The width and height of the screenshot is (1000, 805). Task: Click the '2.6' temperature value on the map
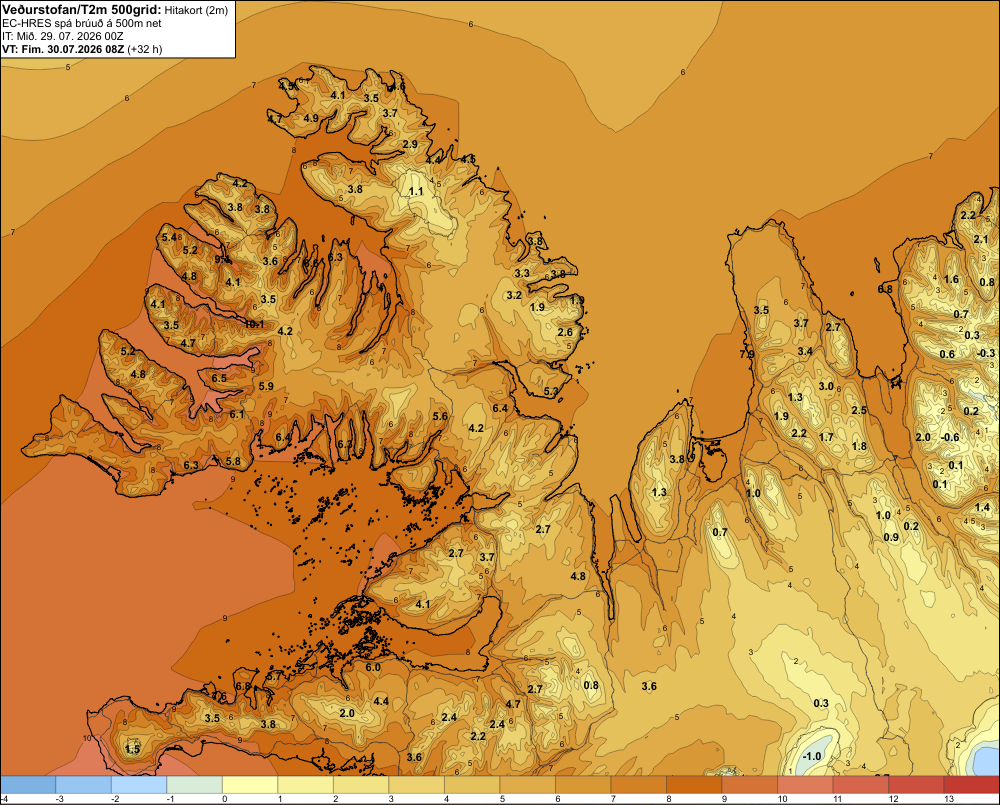564,332
